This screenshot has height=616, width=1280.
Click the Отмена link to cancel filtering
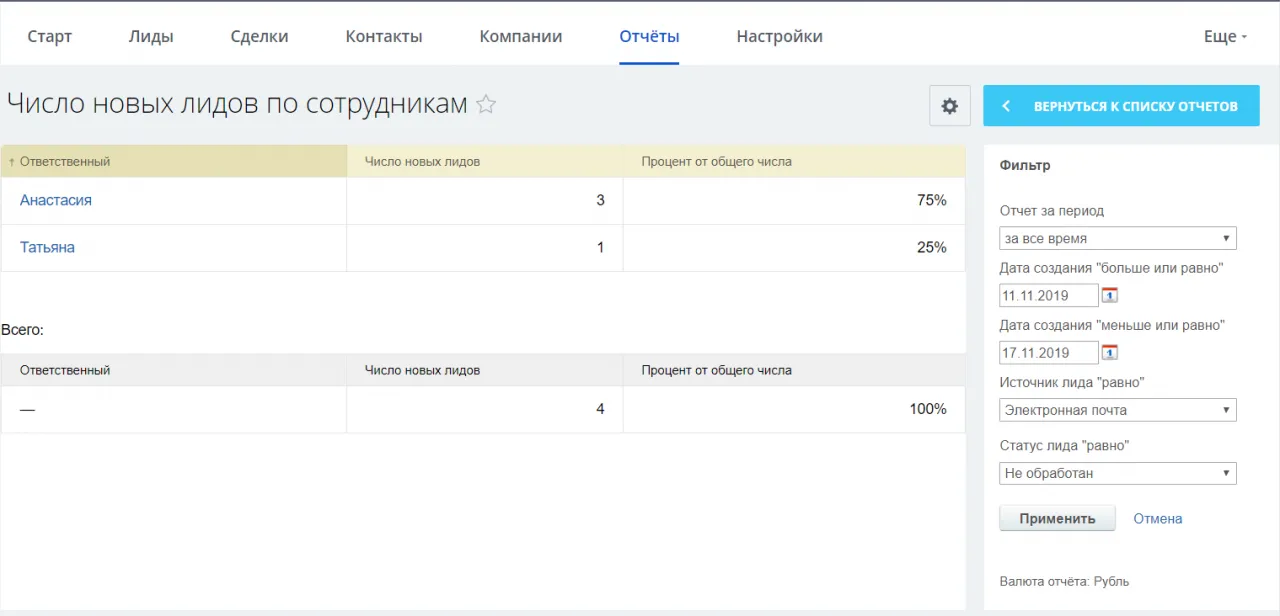point(1157,518)
